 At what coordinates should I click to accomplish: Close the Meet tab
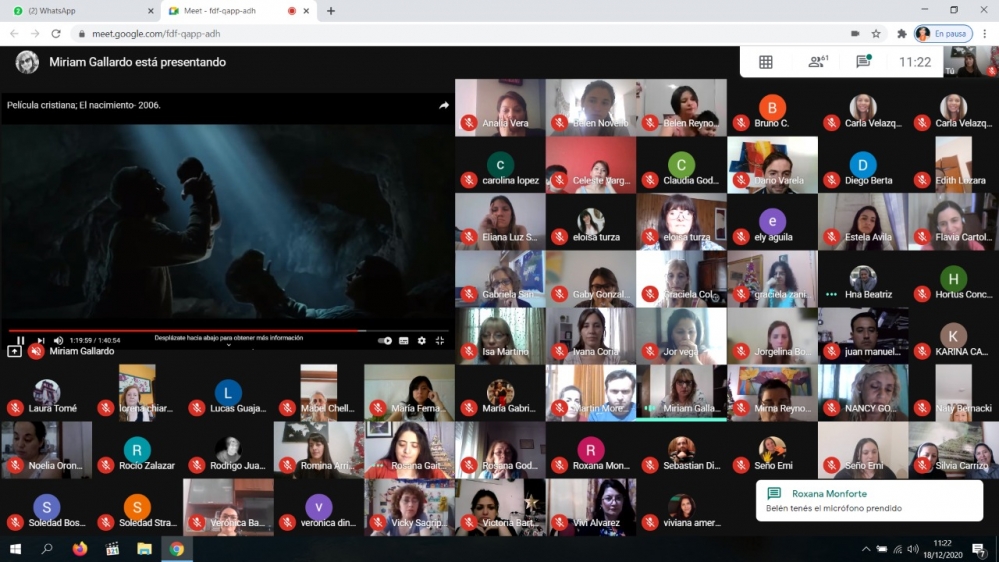pos(306,11)
